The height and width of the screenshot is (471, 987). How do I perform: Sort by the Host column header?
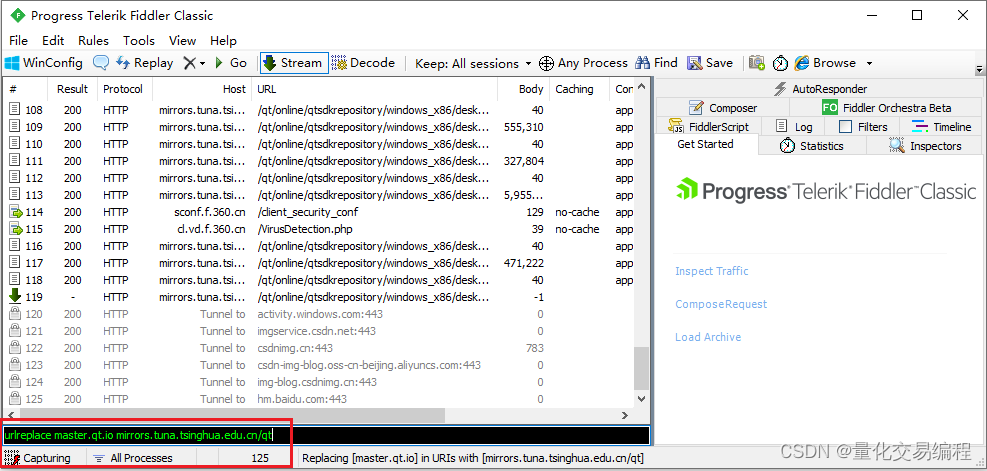[x=201, y=89]
